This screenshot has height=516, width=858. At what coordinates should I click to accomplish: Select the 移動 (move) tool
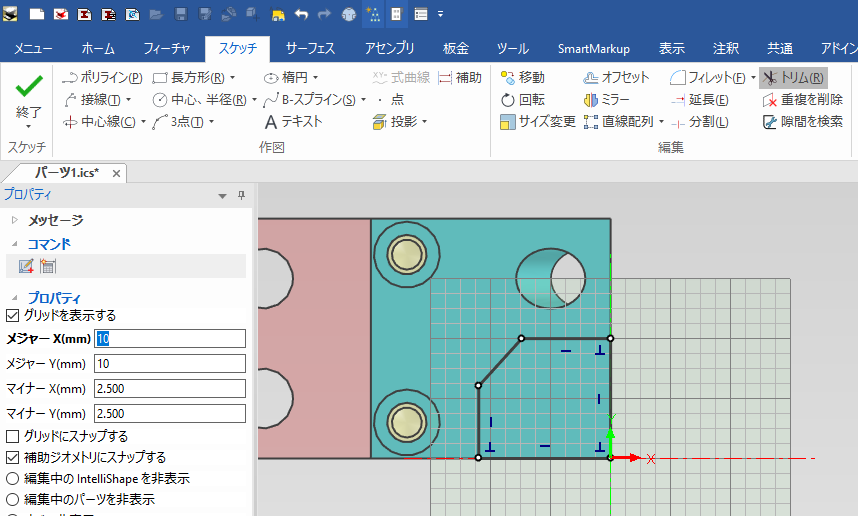pos(522,77)
